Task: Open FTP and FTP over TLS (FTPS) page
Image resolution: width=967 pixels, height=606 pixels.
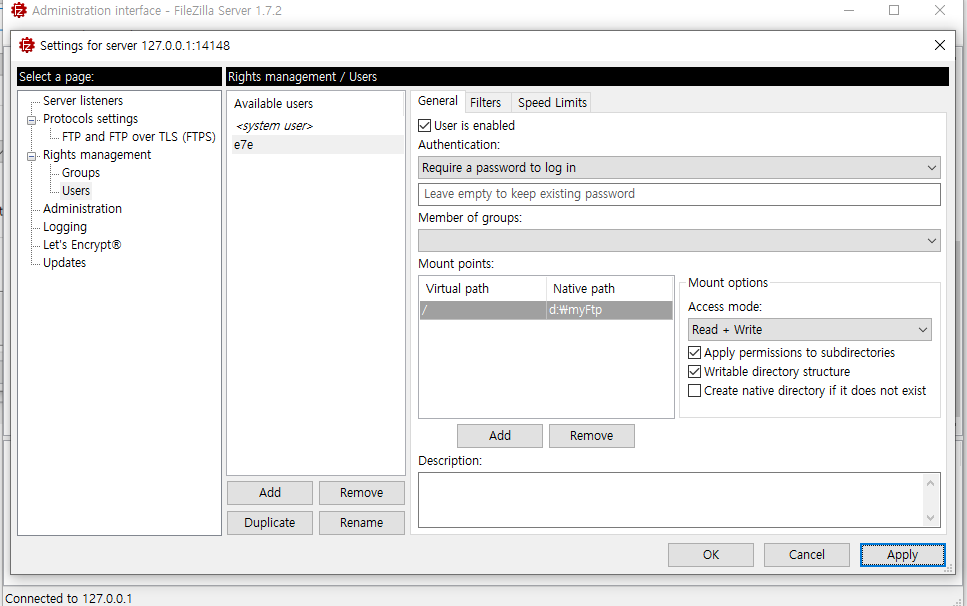Action: click(x=139, y=136)
